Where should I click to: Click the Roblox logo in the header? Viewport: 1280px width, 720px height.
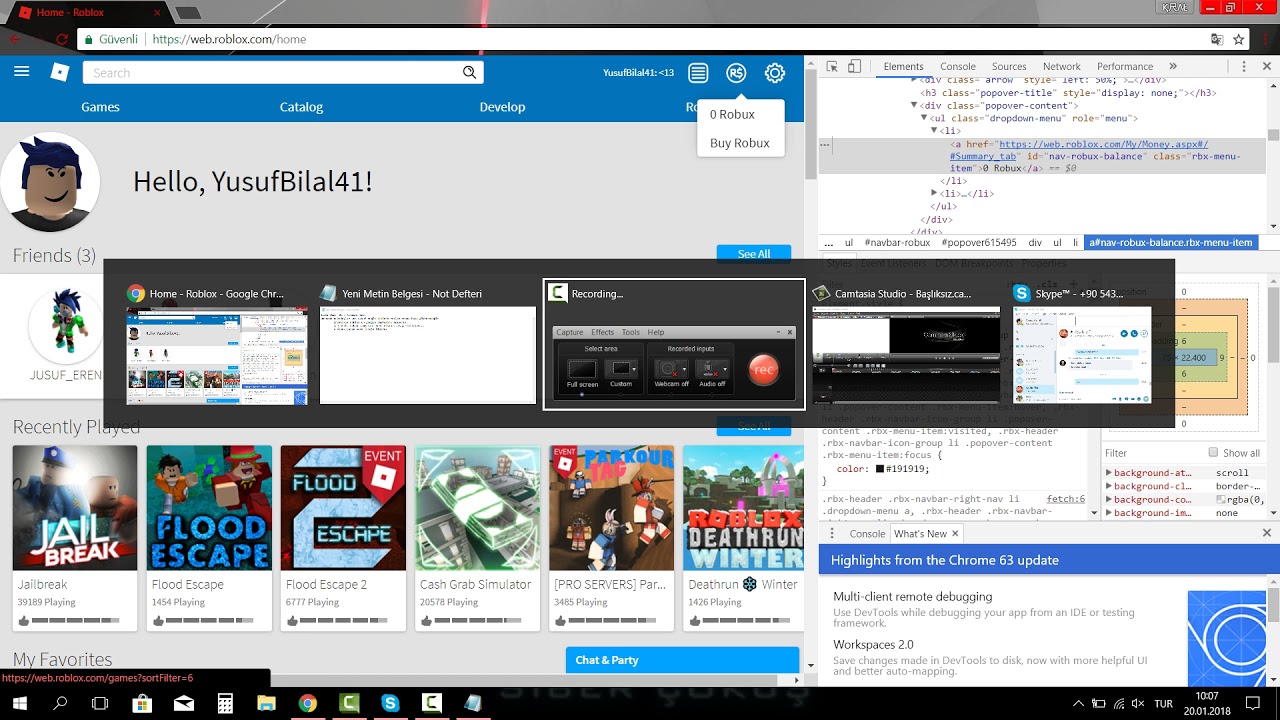60,72
